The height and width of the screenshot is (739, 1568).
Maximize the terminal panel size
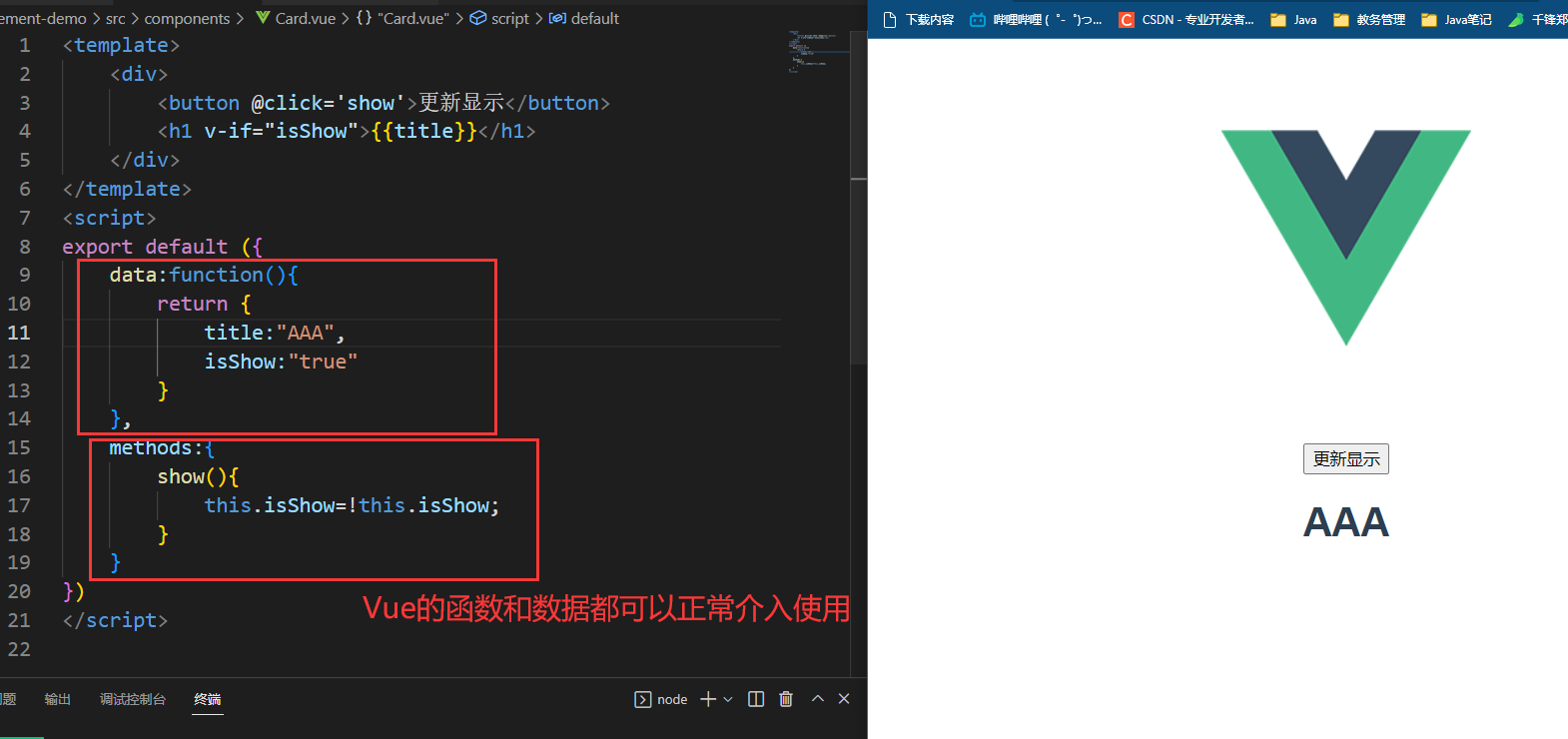(x=818, y=699)
